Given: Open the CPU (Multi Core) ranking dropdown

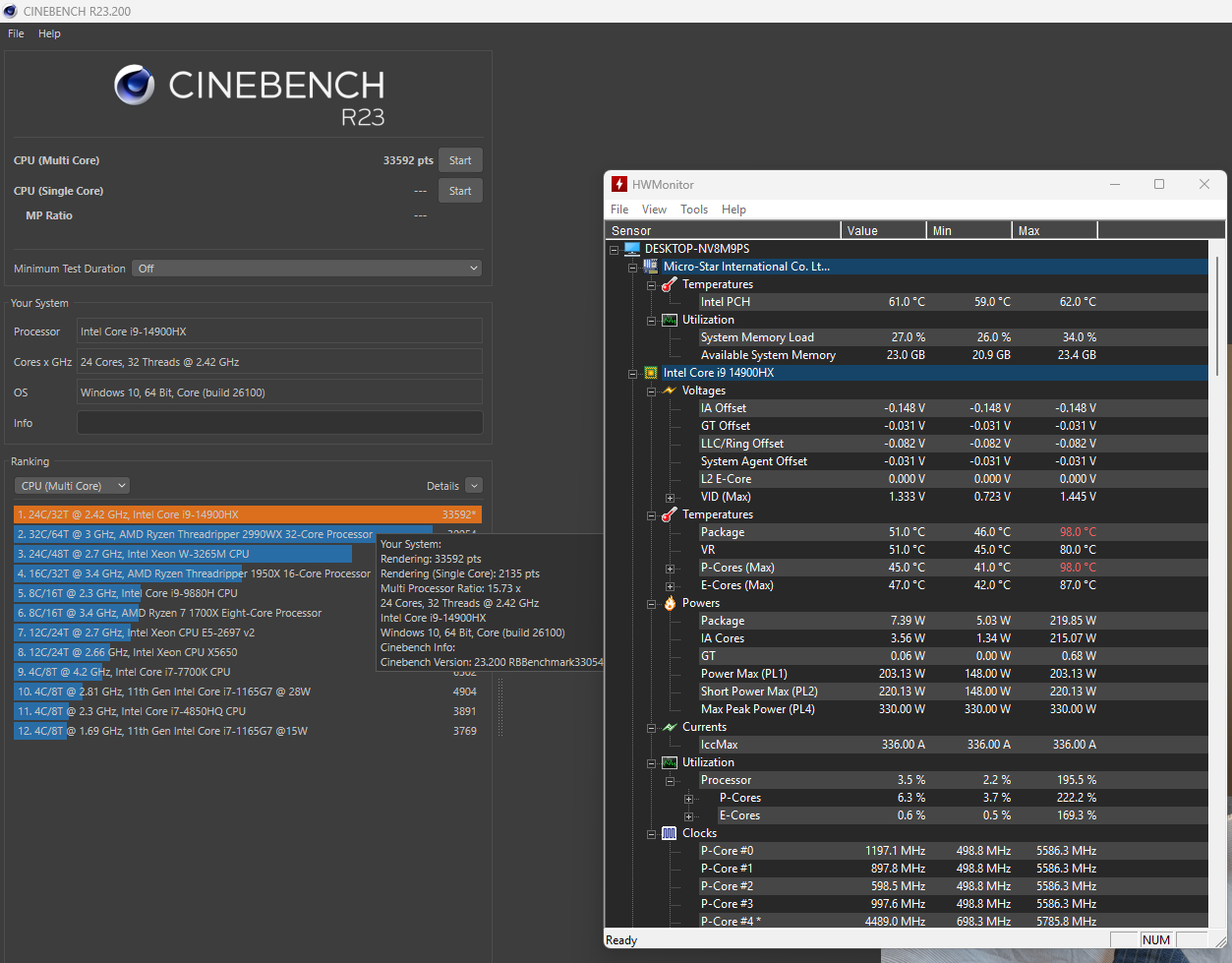Looking at the screenshot, I should (x=73, y=486).
